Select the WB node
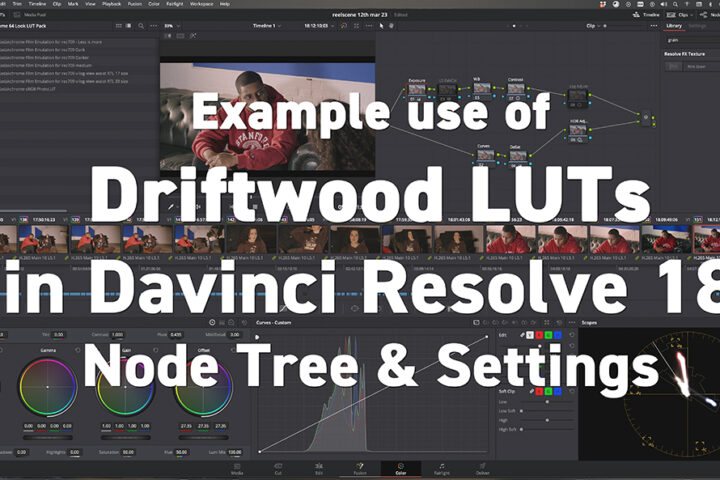Viewport: 720px width, 480px height. pyautogui.click(x=482, y=88)
